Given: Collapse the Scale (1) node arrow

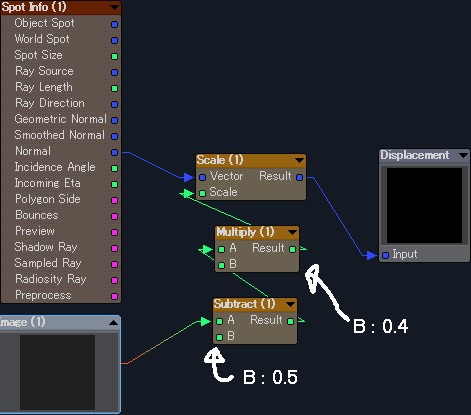Looking at the screenshot, I should (x=299, y=161).
